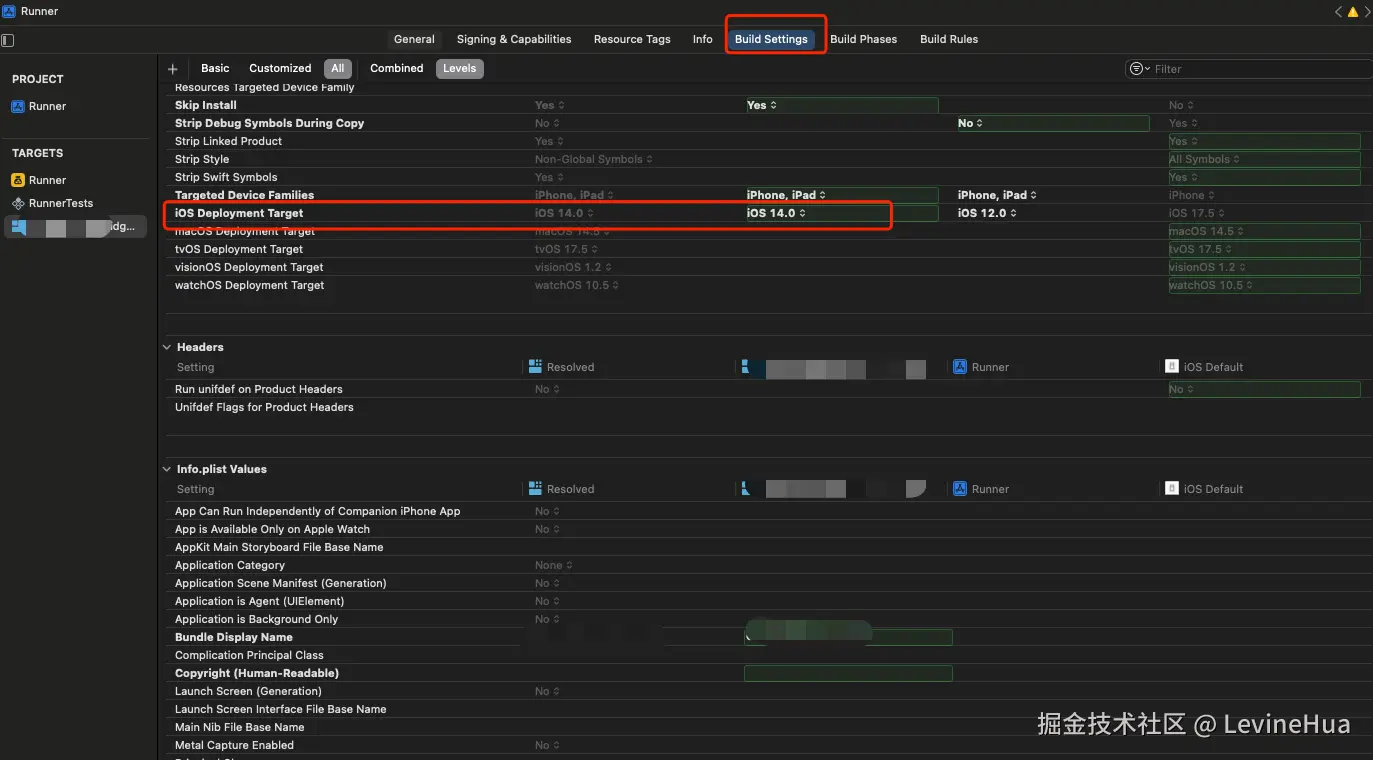Viewport: 1373px width, 760px height.
Task: Open the Build Phases tab
Action: [x=864, y=39]
